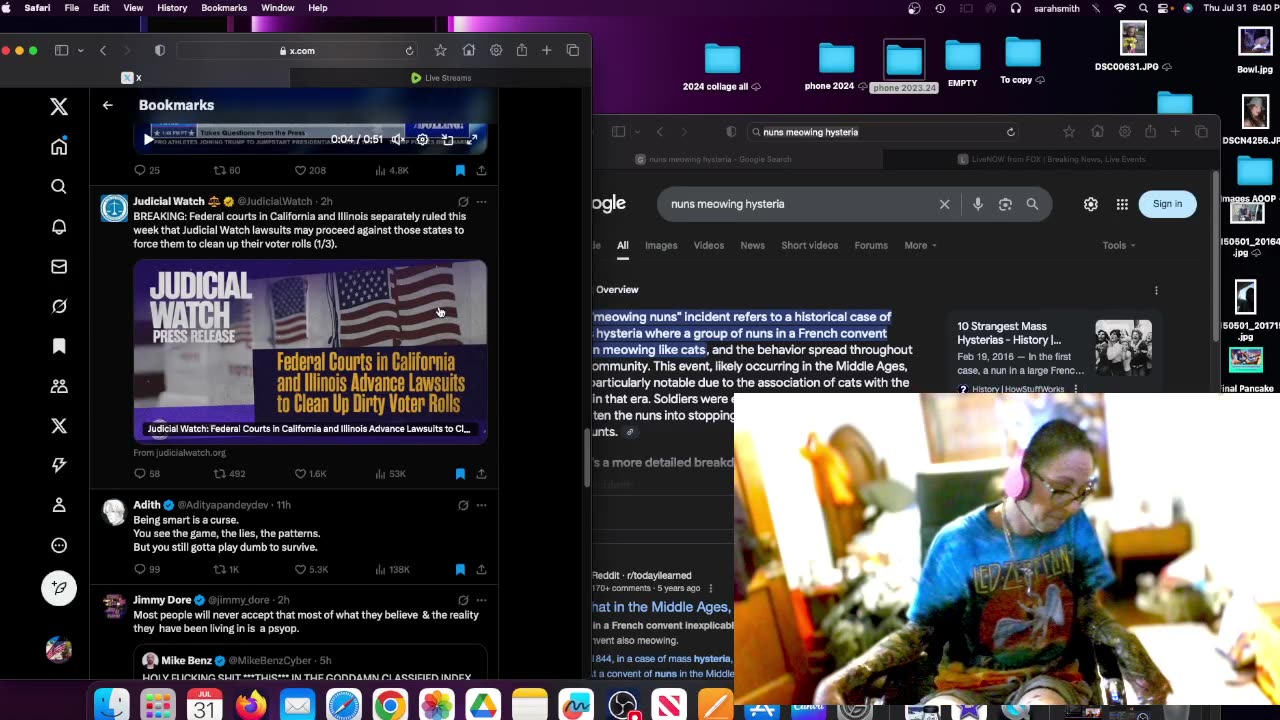Open the phone 2024 folder on desktop
The image size is (1280, 720).
[x=836, y=66]
